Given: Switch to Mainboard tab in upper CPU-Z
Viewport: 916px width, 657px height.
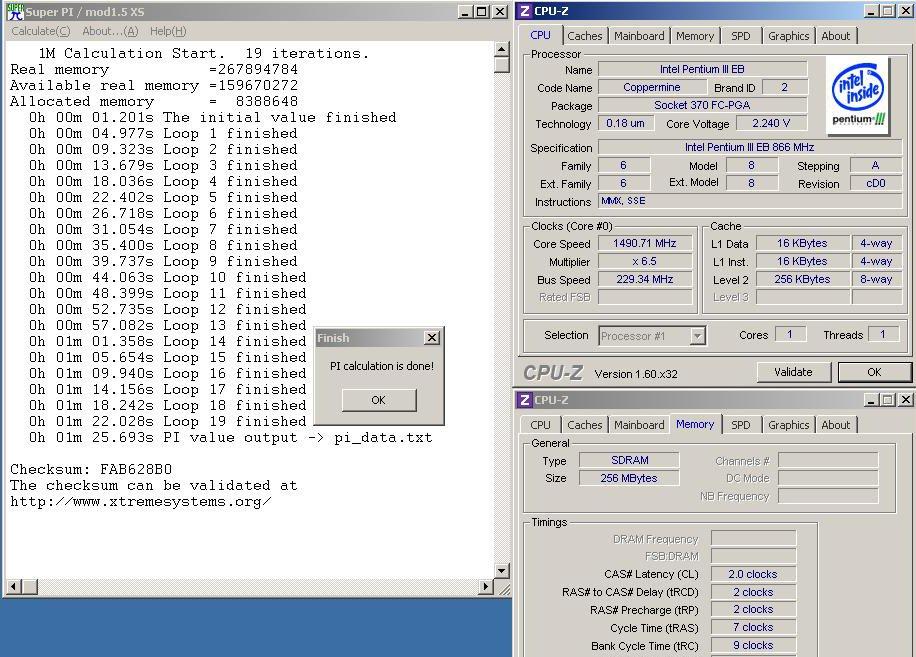Looking at the screenshot, I should [x=639, y=36].
